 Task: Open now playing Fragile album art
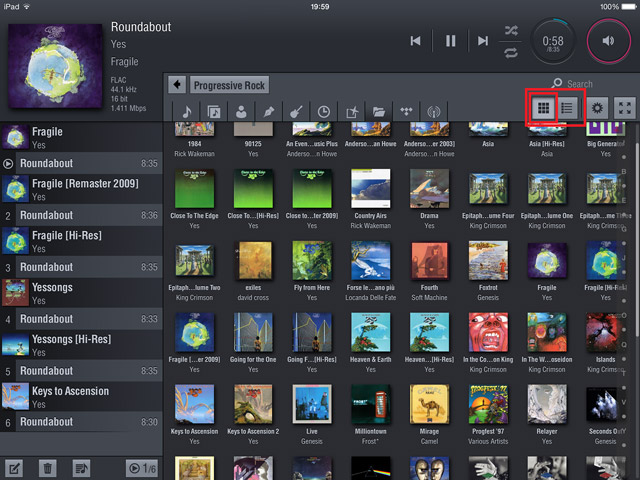55,66
